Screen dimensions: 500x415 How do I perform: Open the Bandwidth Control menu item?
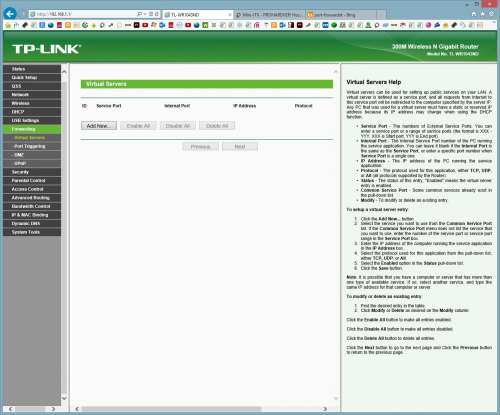(x=32, y=207)
